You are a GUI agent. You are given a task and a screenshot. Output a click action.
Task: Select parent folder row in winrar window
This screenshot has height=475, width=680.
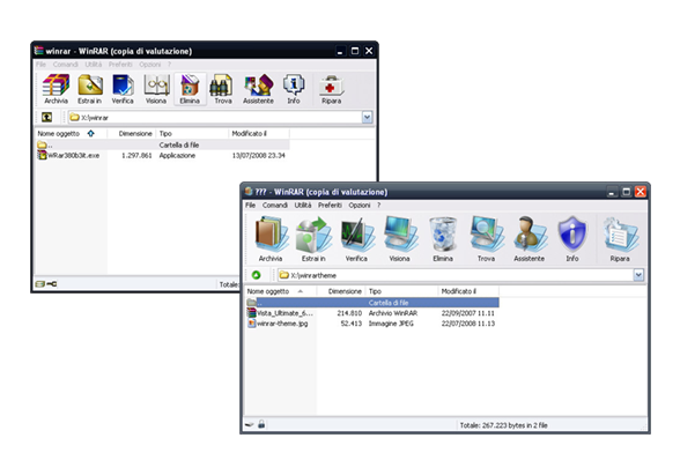[163, 145]
